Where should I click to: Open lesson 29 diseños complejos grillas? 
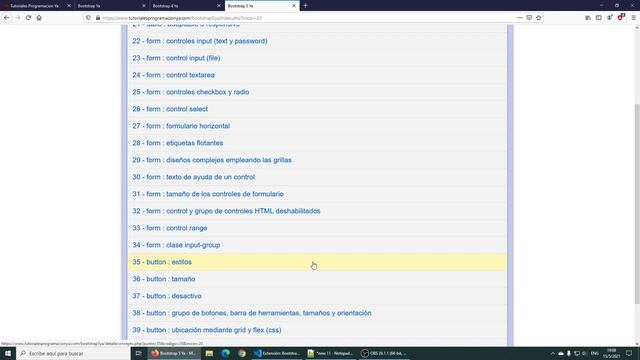click(x=212, y=160)
